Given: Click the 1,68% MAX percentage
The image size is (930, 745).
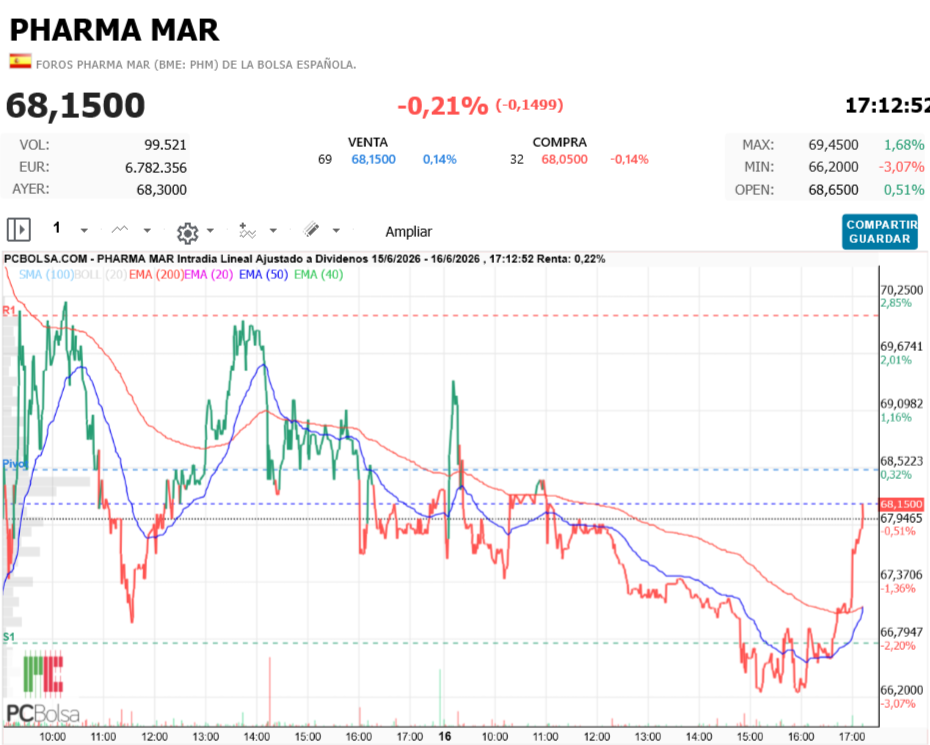Looking at the screenshot, I should click(x=904, y=145).
